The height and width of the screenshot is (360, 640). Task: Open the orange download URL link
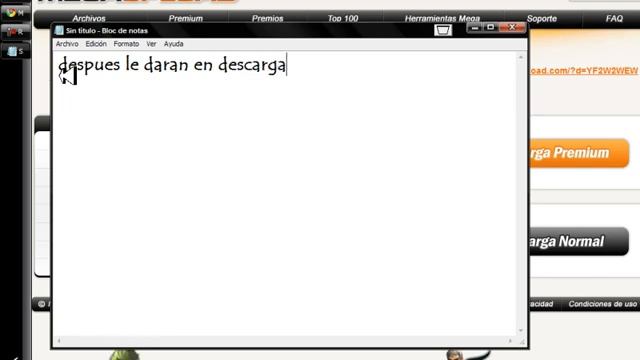[x=584, y=71]
